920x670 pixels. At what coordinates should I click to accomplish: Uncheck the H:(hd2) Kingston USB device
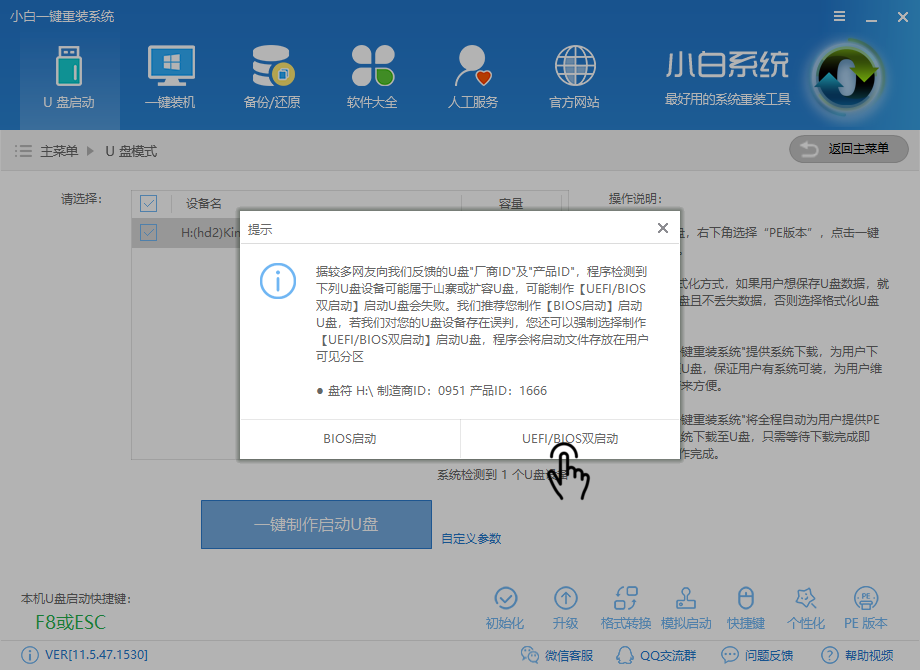(x=148, y=232)
